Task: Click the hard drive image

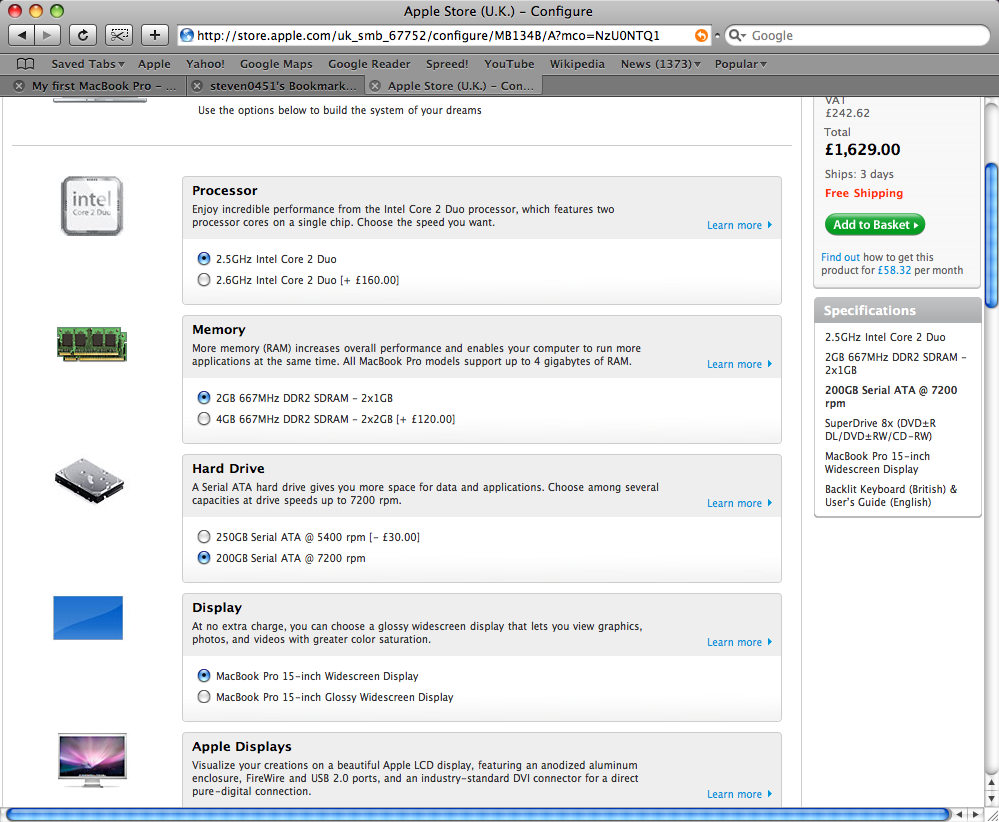Action: (x=89, y=480)
